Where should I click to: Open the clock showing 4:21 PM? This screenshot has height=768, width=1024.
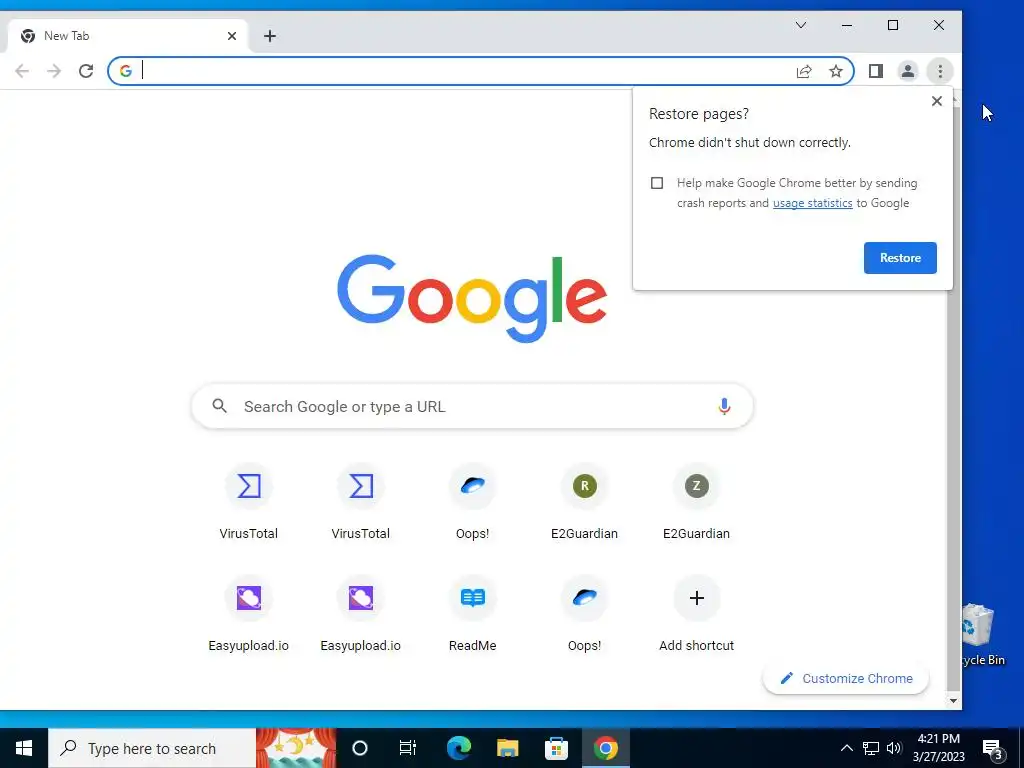pos(938,748)
